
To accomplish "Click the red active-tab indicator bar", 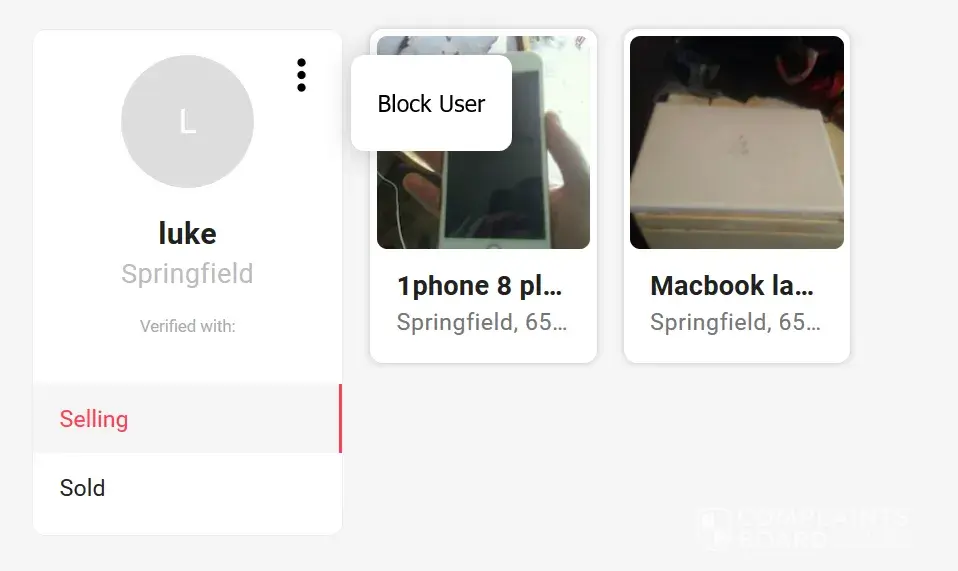I will 340,418.
